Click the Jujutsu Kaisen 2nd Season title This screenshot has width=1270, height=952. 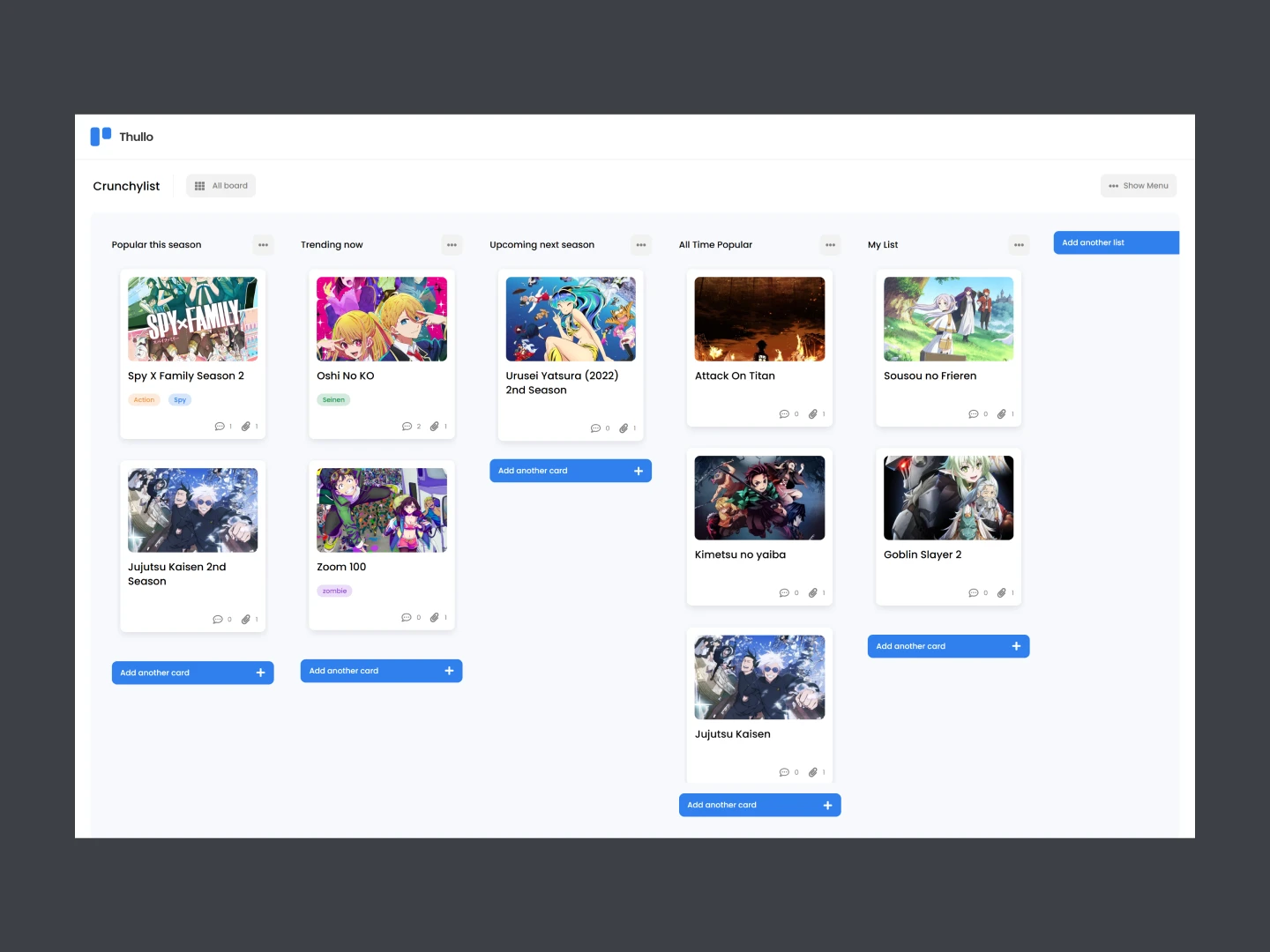177,574
